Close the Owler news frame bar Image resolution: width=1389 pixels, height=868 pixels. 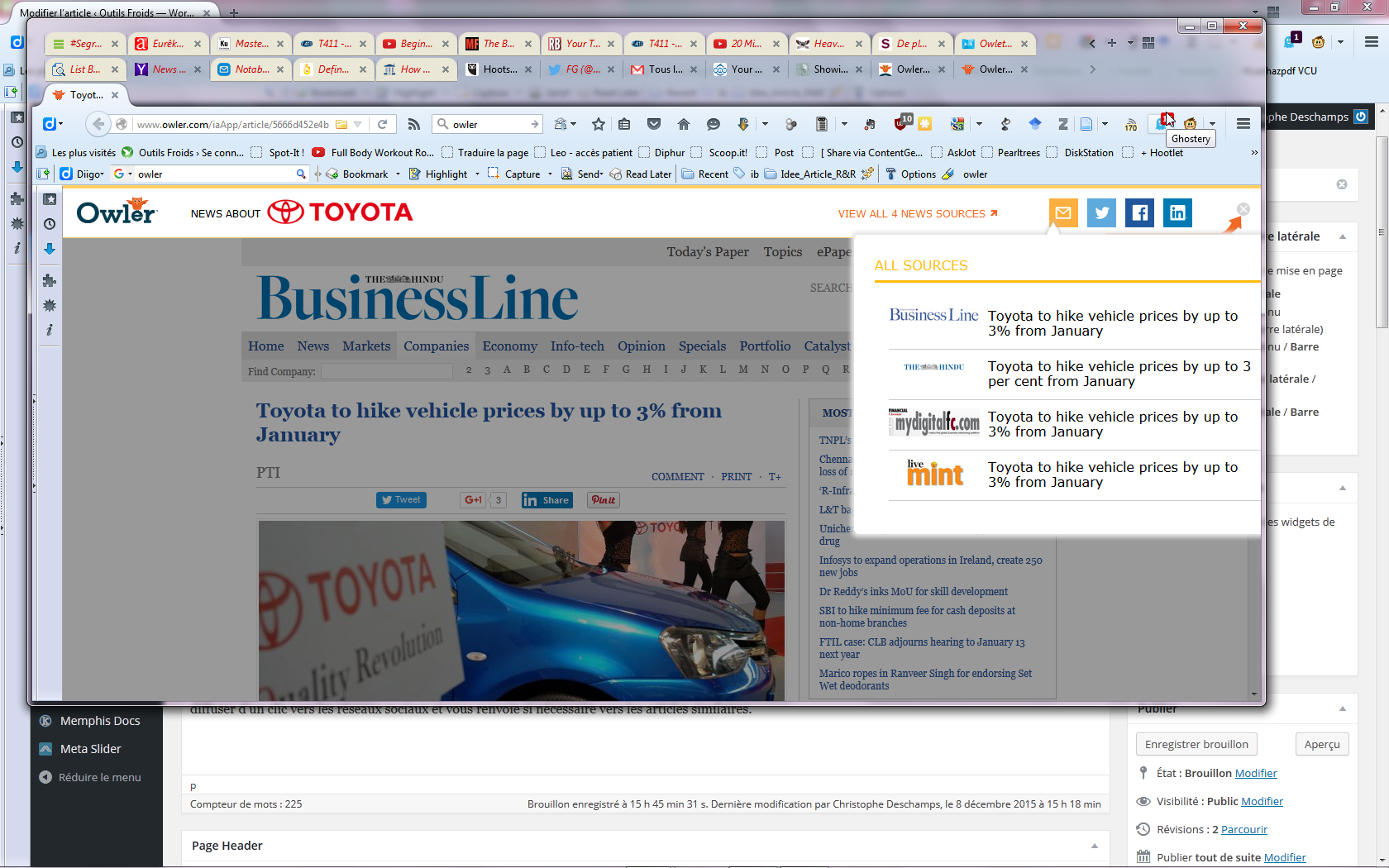pos(1243,209)
